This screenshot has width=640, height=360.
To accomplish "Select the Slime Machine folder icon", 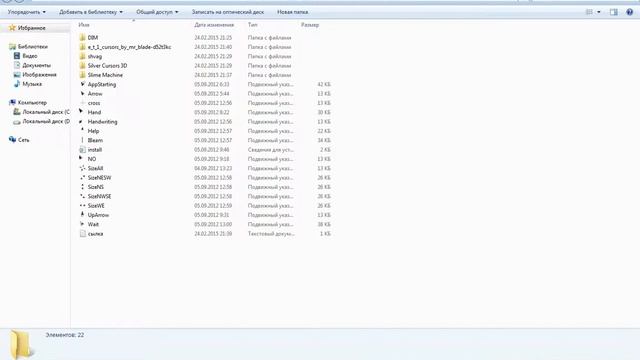I will point(82,75).
